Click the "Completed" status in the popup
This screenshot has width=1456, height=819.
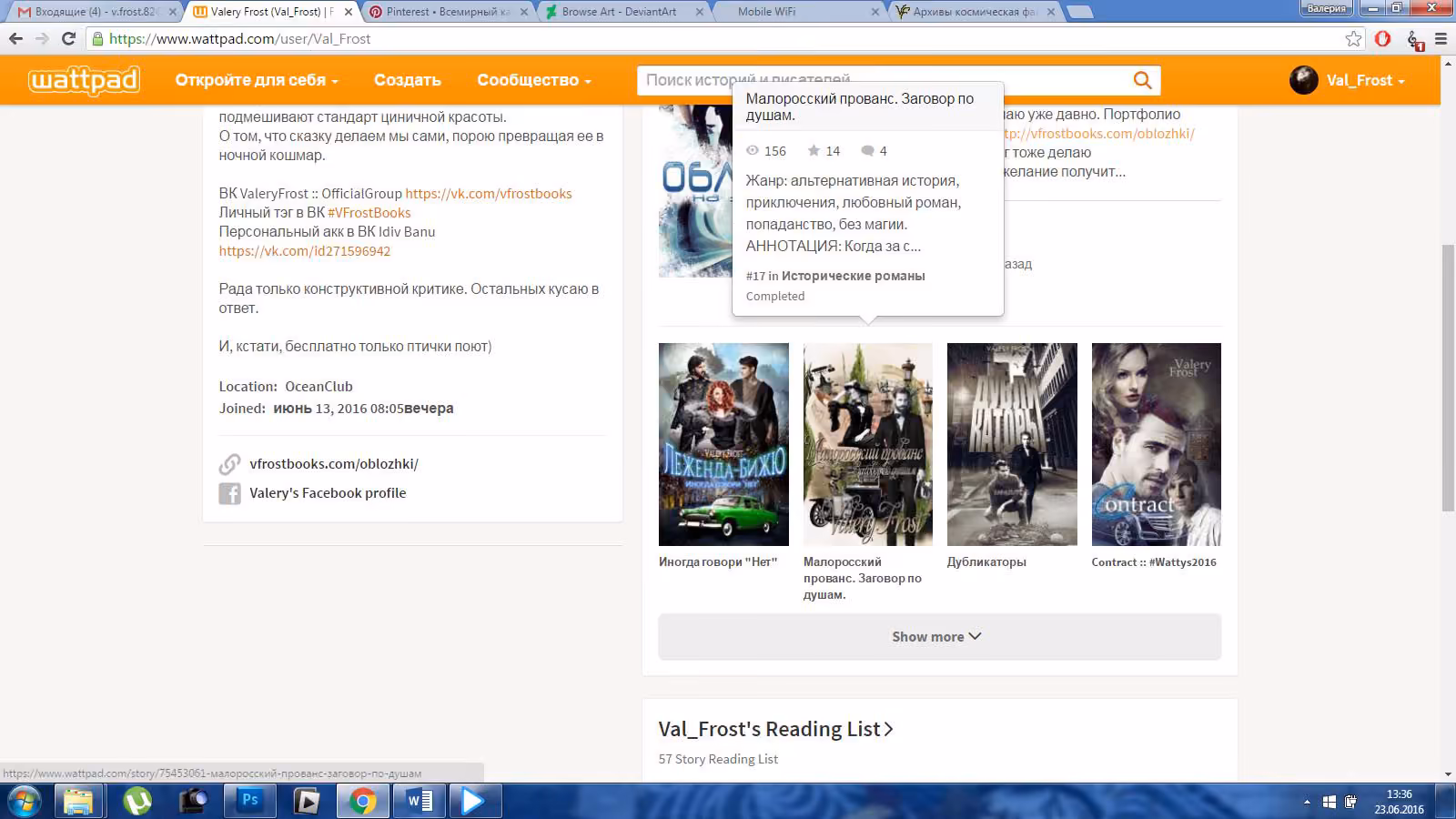pos(775,297)
